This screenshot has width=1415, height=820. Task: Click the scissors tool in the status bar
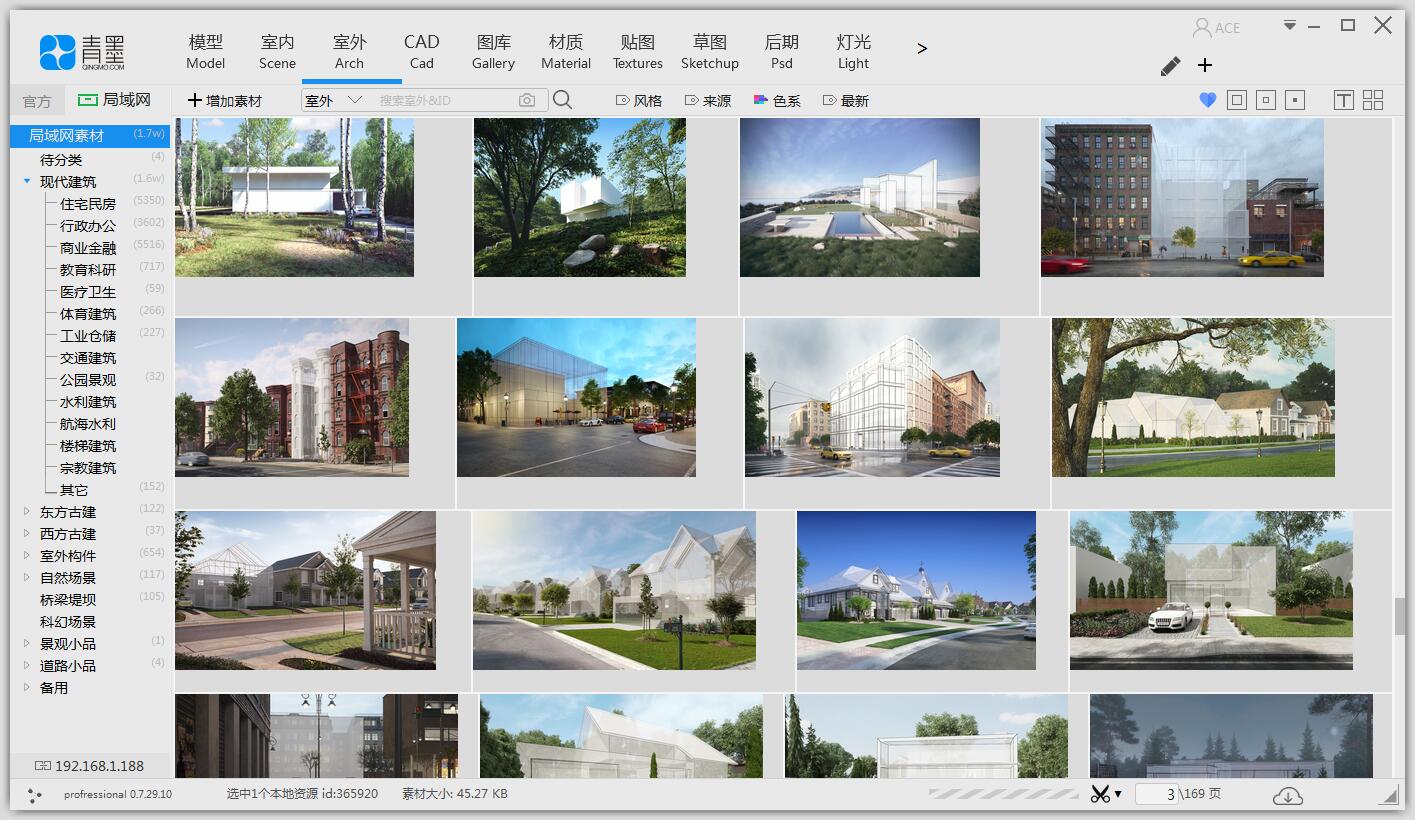[1100, 794]
